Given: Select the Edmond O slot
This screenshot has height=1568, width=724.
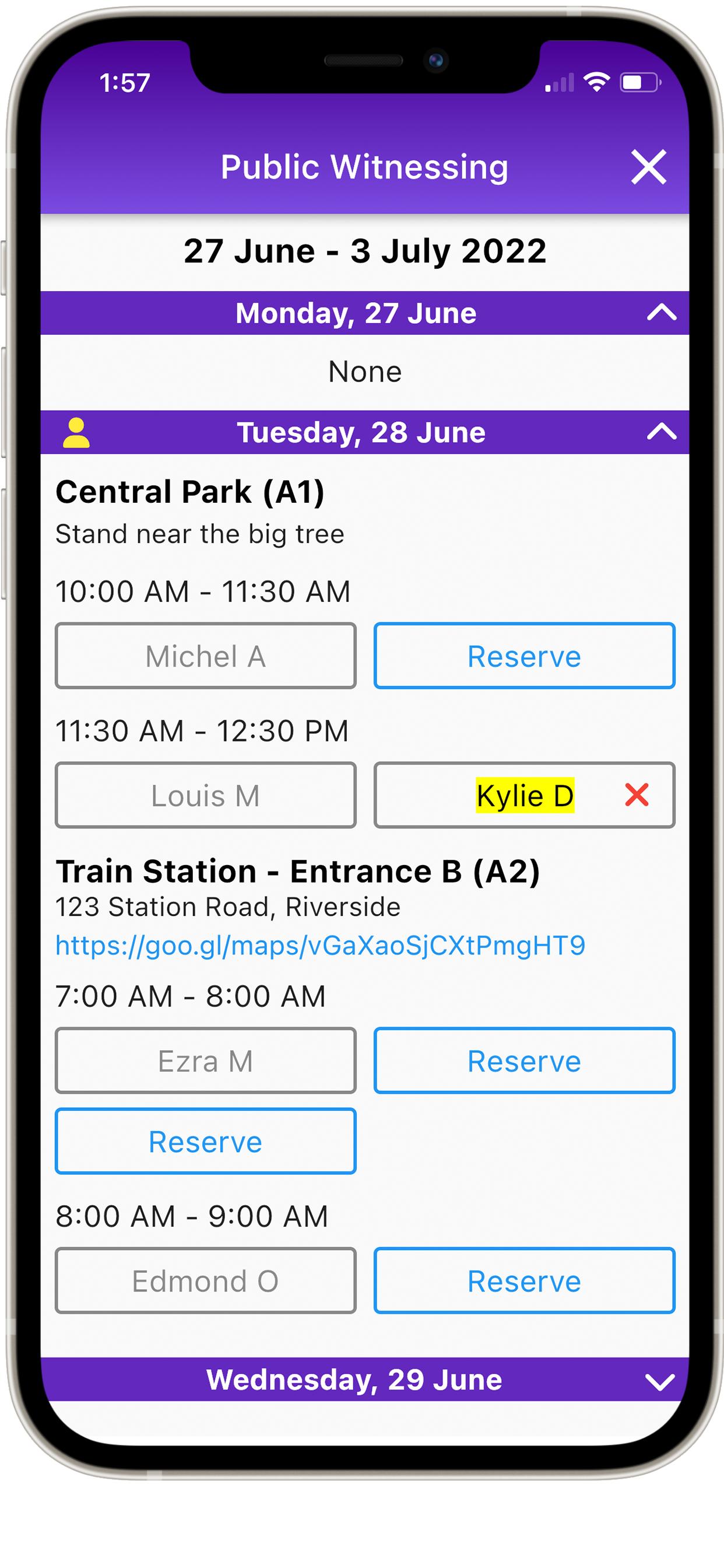Looking at the screenshot, I should tap(206, 1280).
